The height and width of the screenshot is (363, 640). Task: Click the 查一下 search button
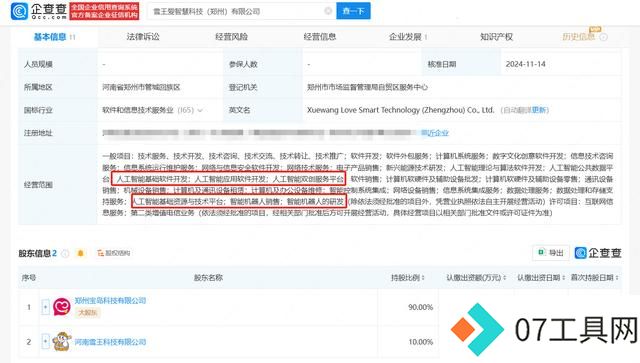click(353, 11)
